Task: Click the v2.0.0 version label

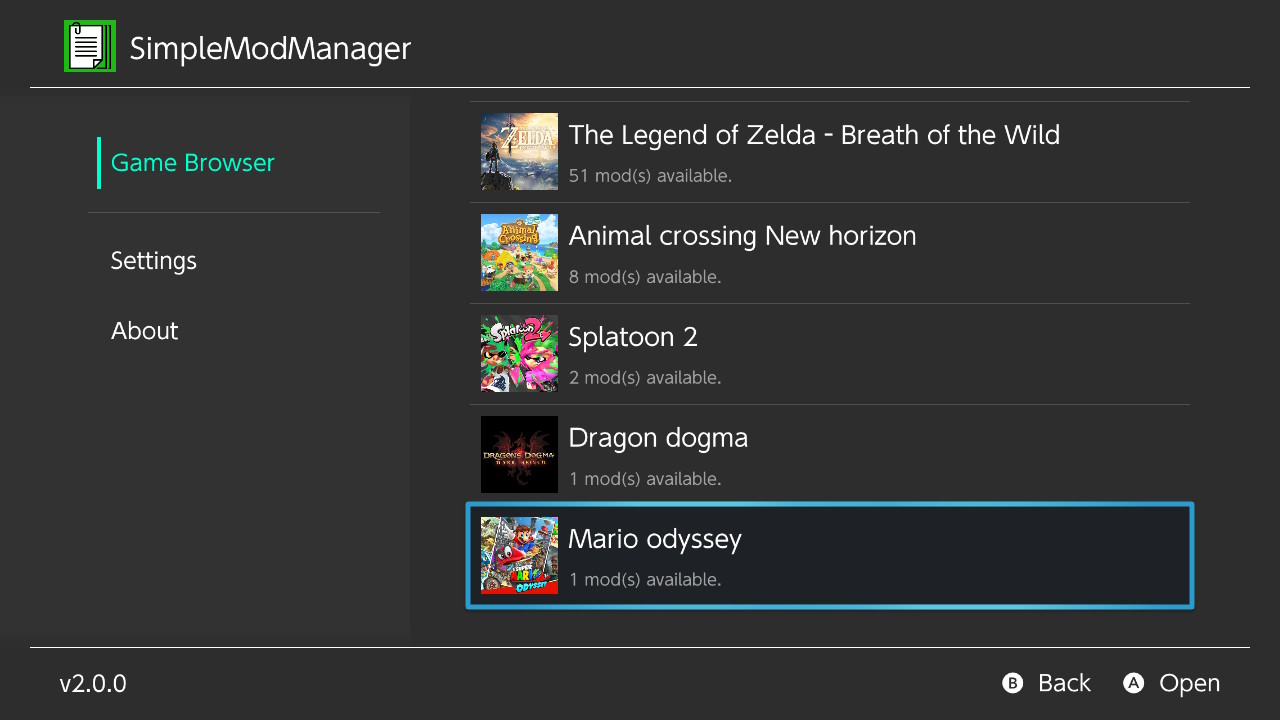Action: click(x=93, y=684)
